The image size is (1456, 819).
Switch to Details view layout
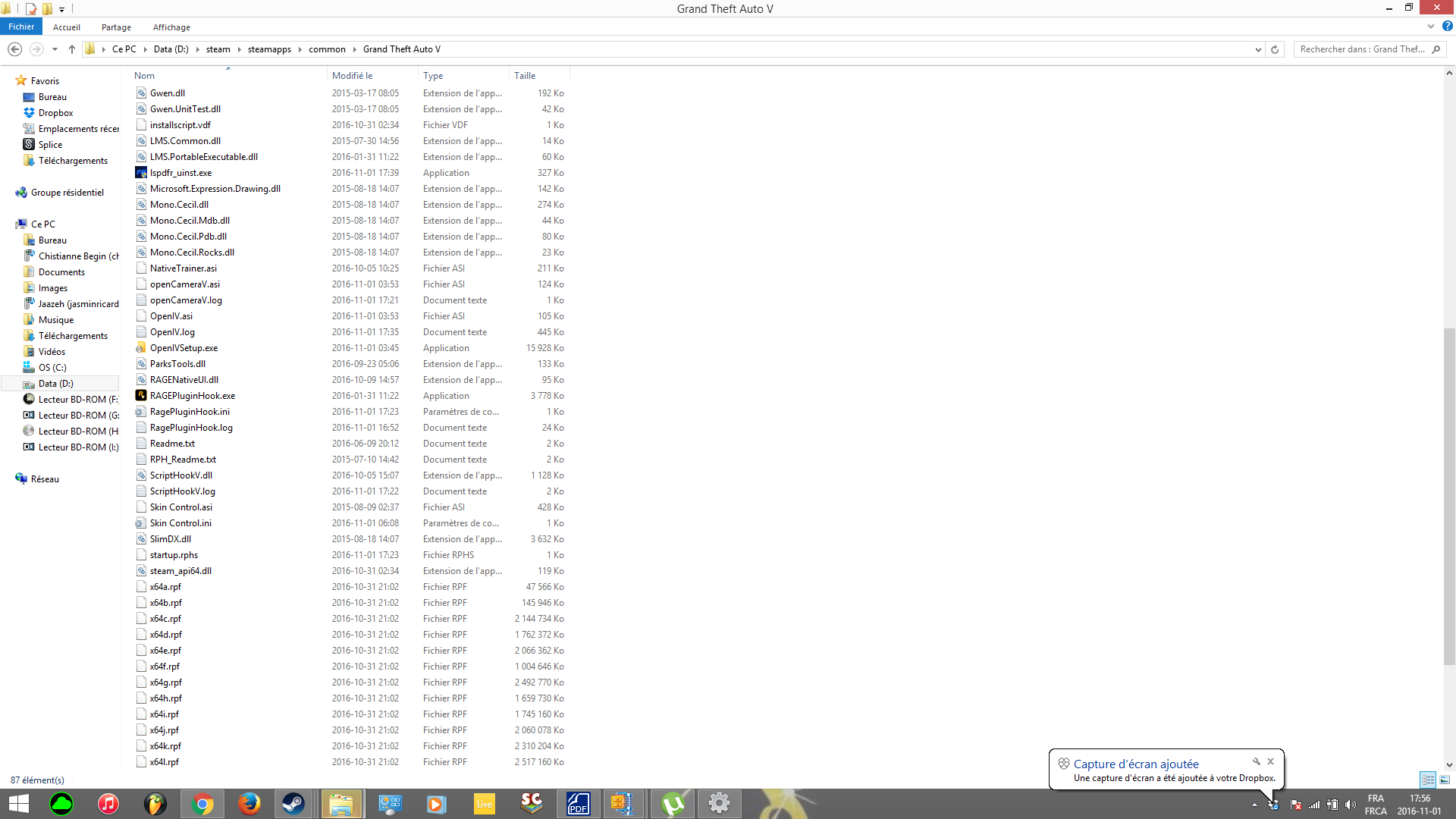click(x=1428, y=780)
